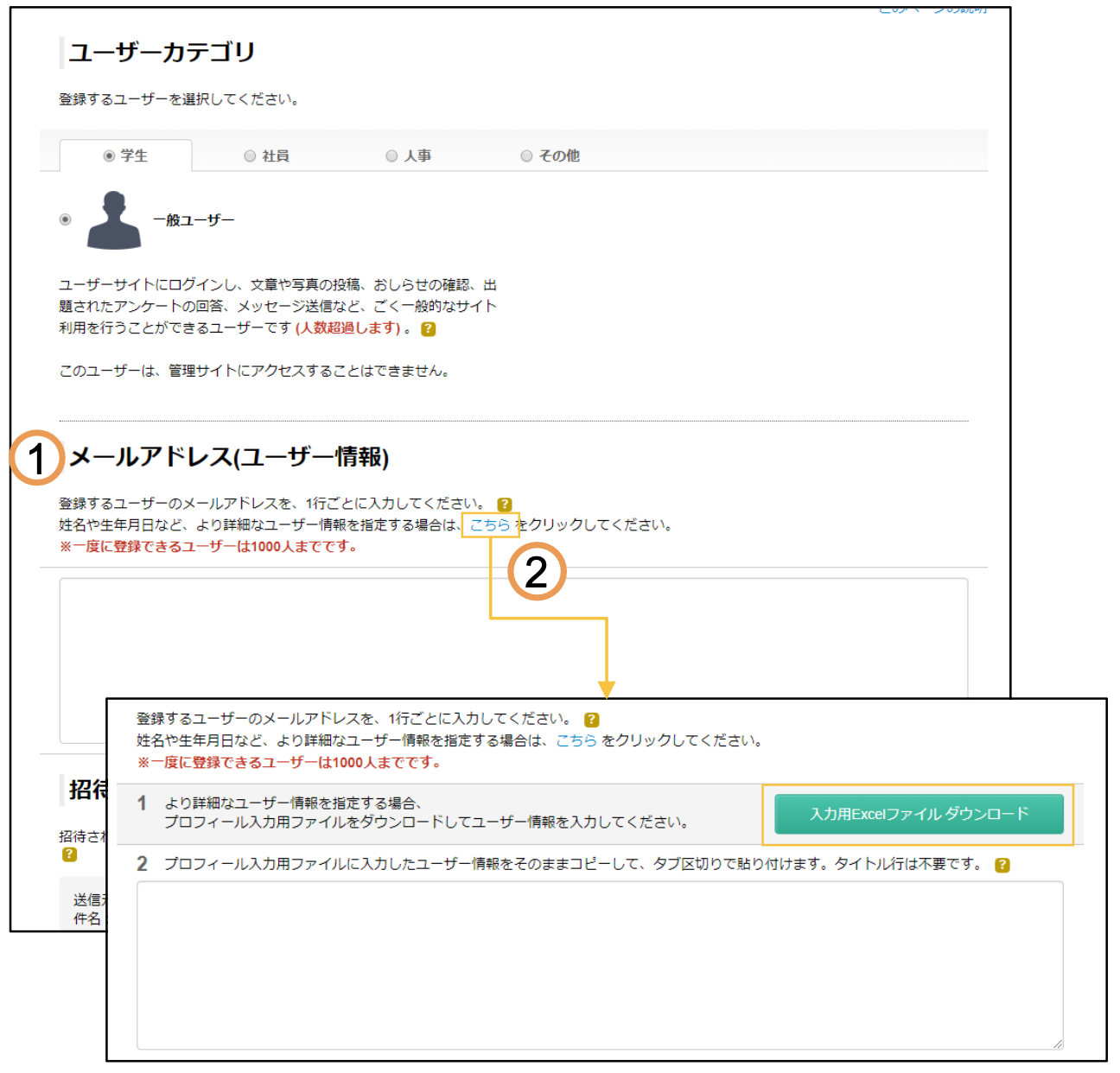Select the 社員 radio button
This screenshot has height=1073, width=1120.
point(250,156)
